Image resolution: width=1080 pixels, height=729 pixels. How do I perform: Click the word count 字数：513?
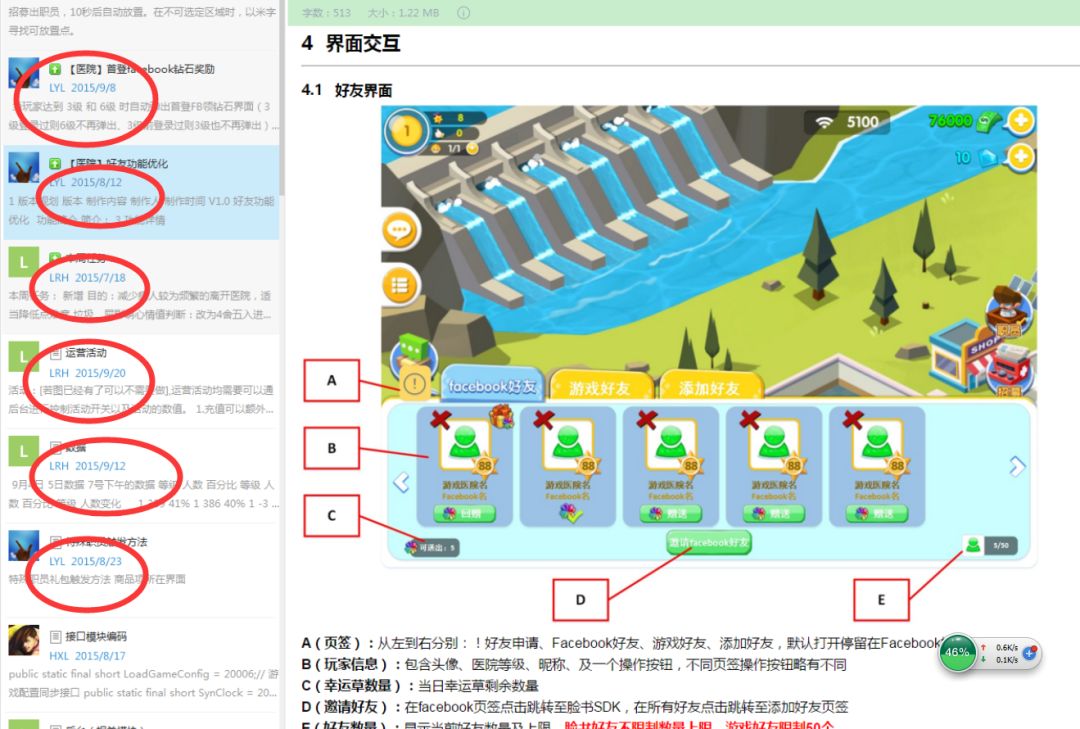click(326, 13)
